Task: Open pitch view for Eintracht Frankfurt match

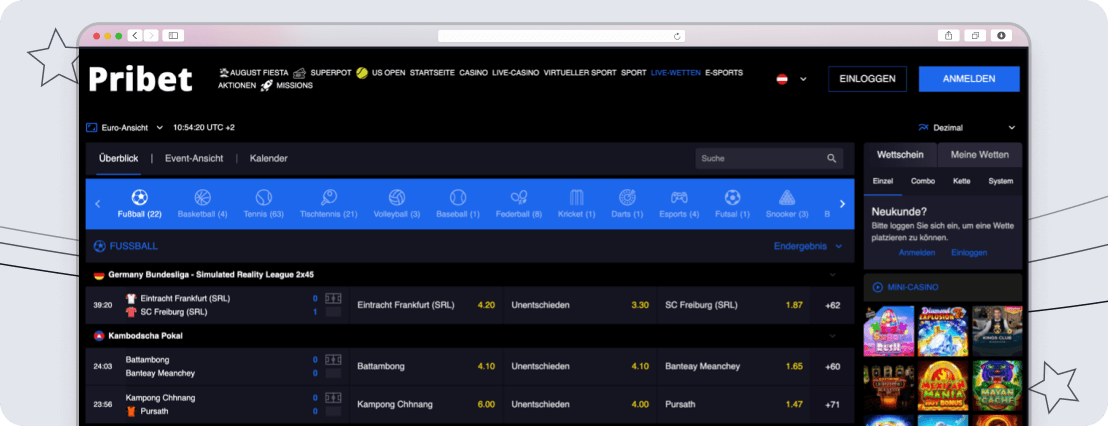Action: point(333,299)
